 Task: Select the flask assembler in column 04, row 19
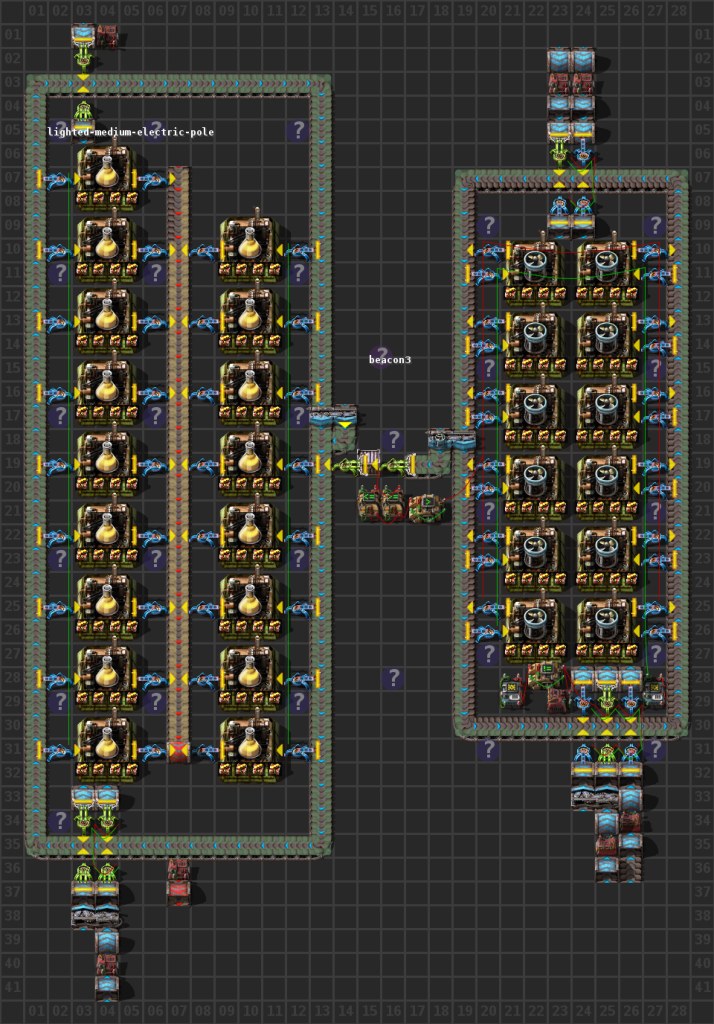(x=107, y=464)
